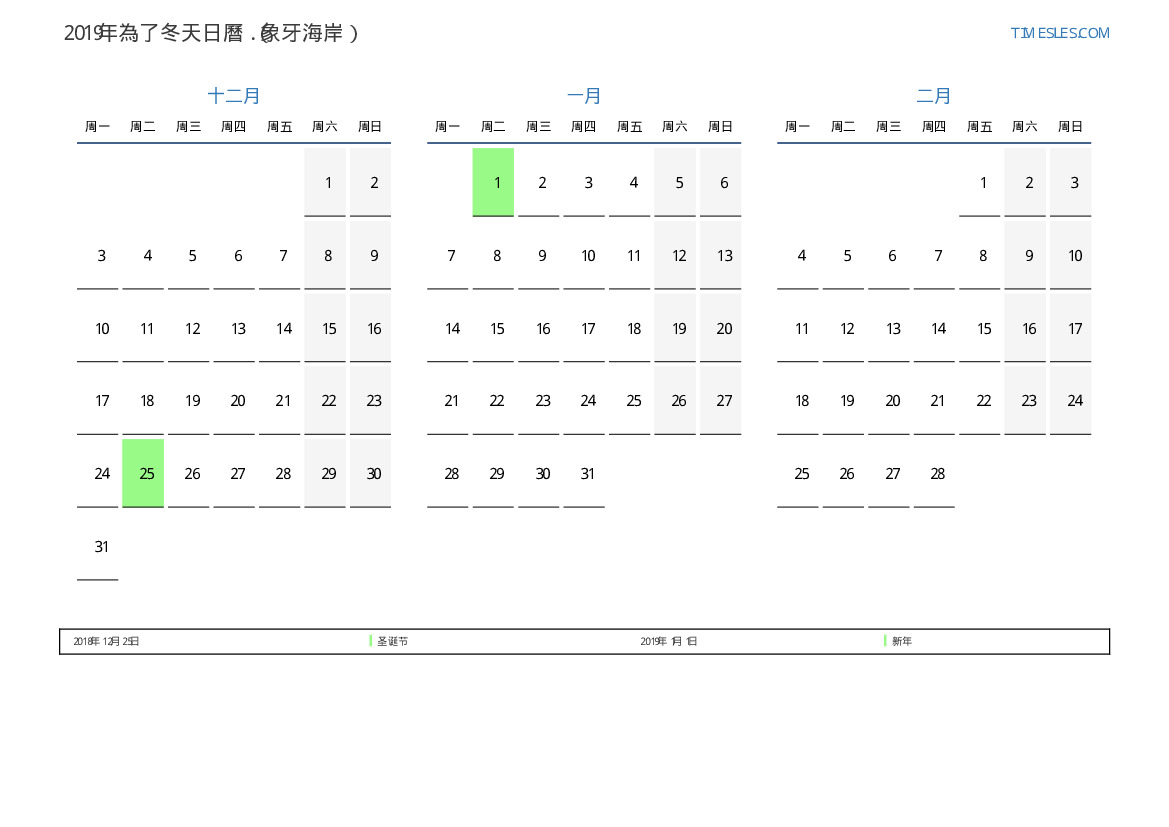Select the 二月 month heading

click(934, 96)
